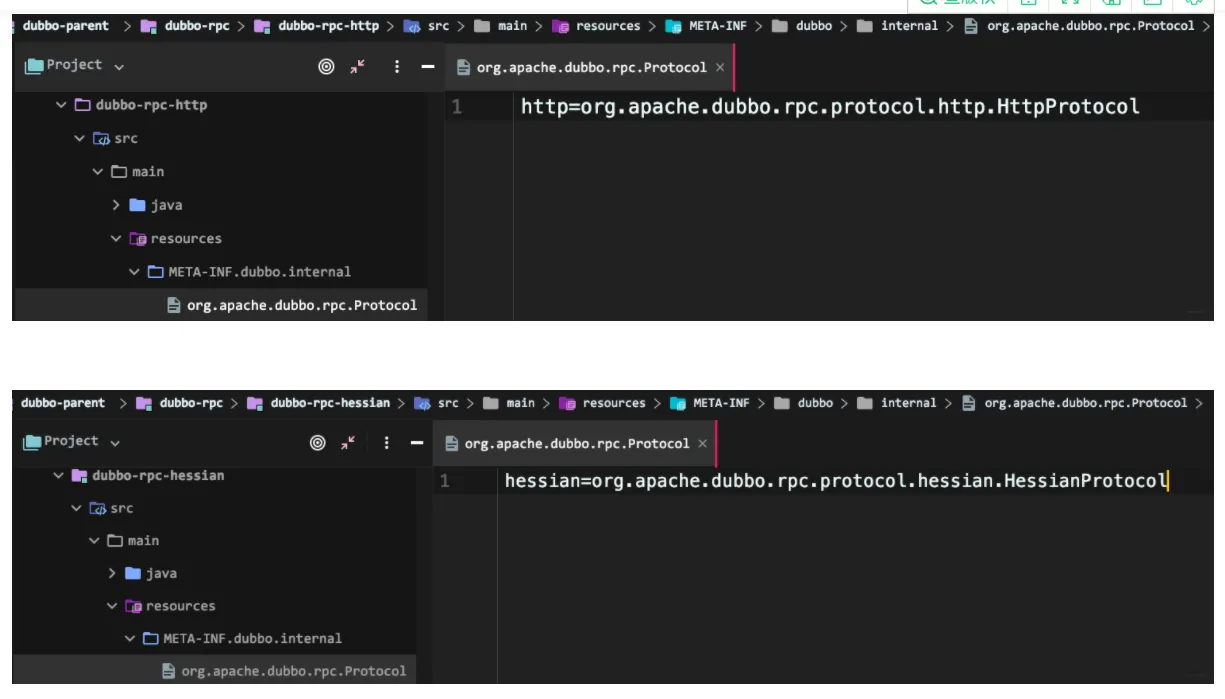Collapse resources chevron under dubbo-rpc-hessian
1225x699 pixels.
click(112, 606)
